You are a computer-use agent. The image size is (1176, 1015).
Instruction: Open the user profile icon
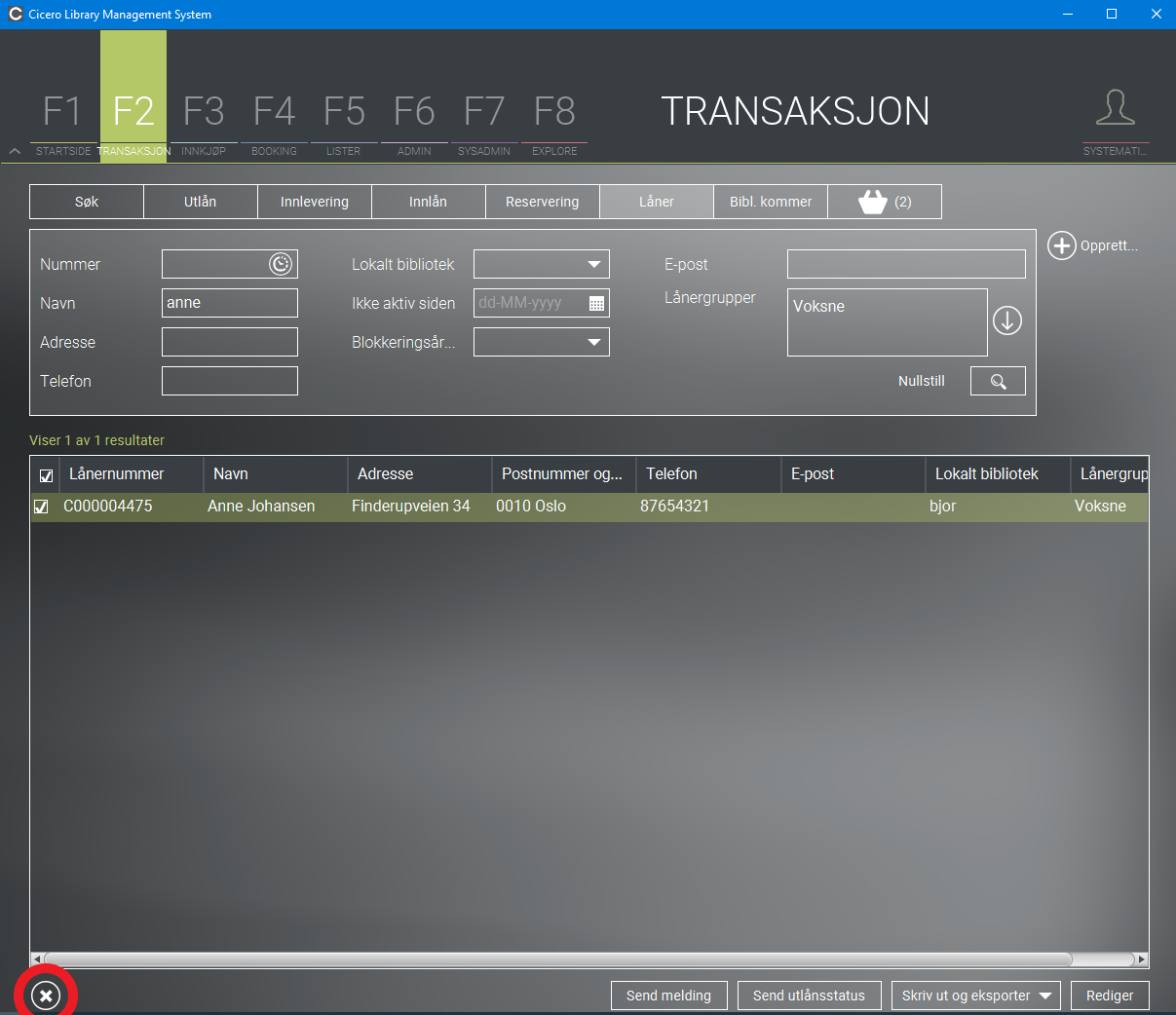tap(1116, 107)
